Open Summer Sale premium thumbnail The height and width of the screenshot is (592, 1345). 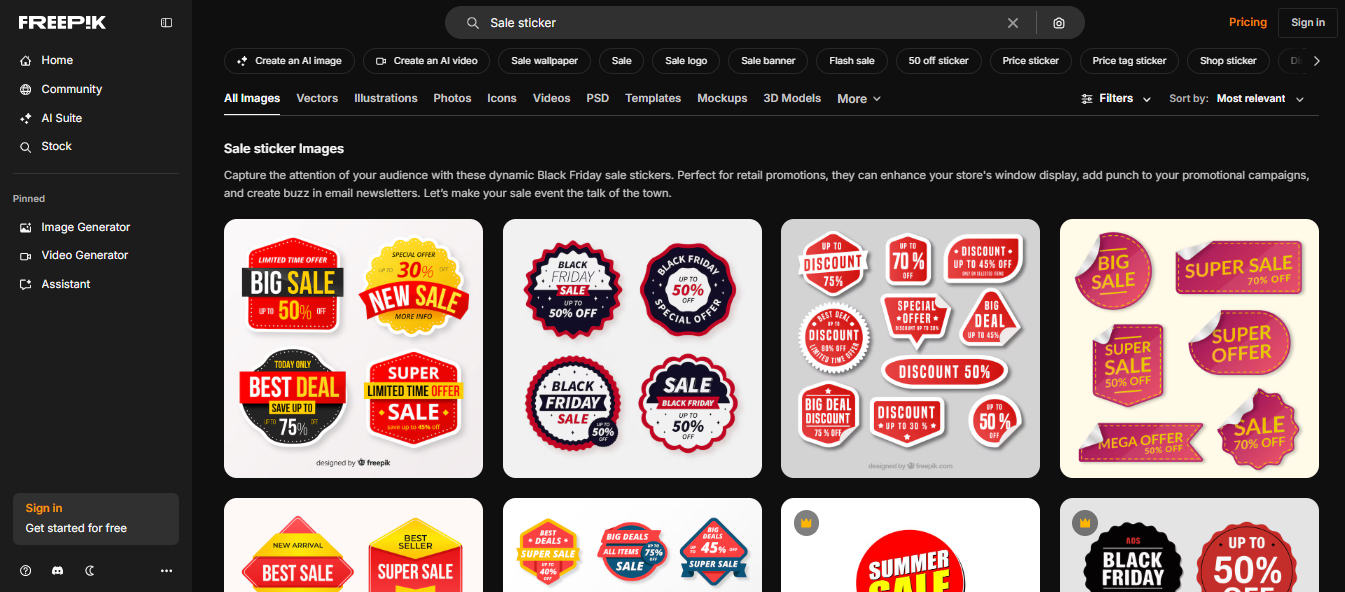(910, 545)
